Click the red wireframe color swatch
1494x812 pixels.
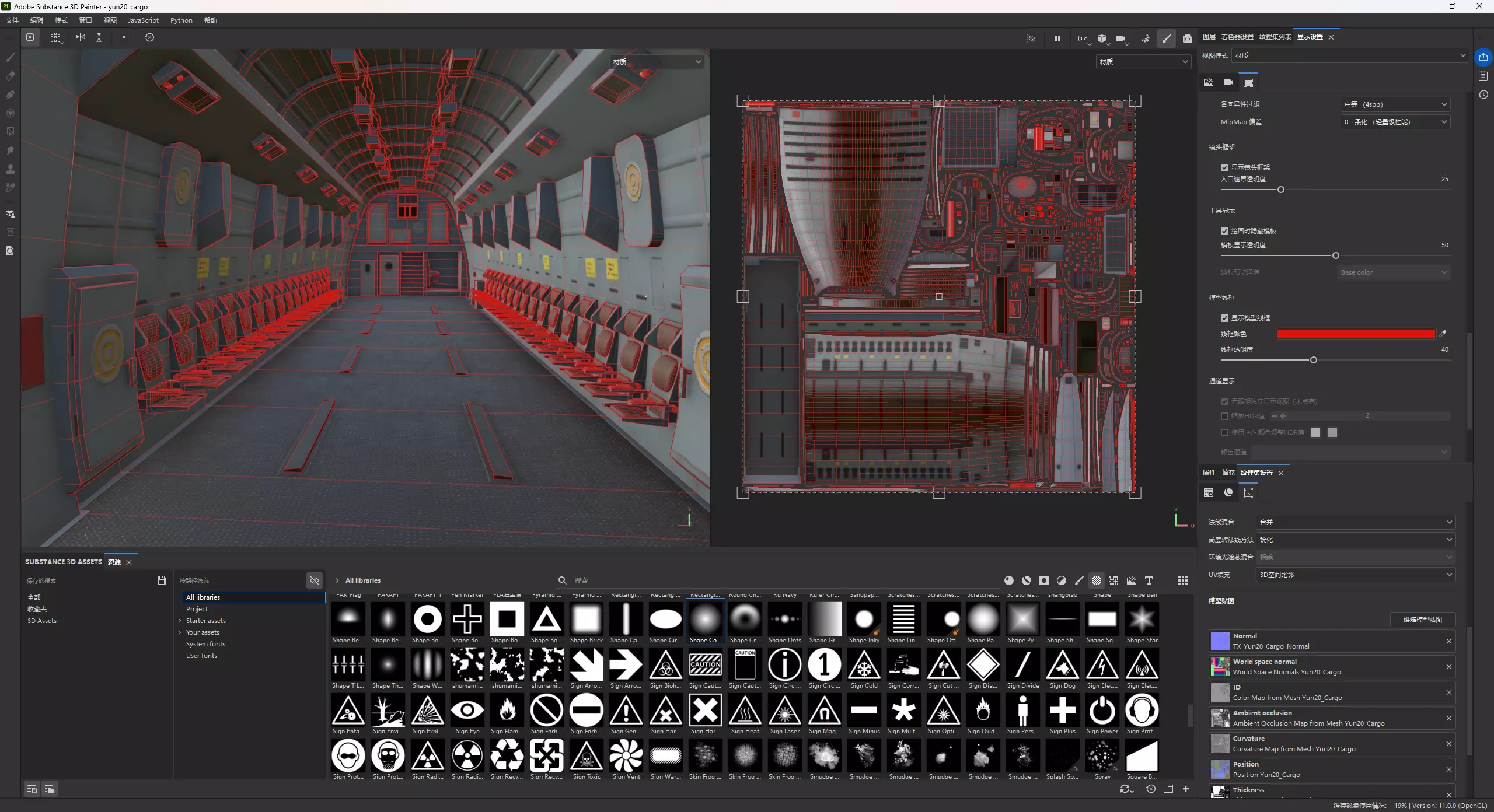click(x=1355, y=334)
